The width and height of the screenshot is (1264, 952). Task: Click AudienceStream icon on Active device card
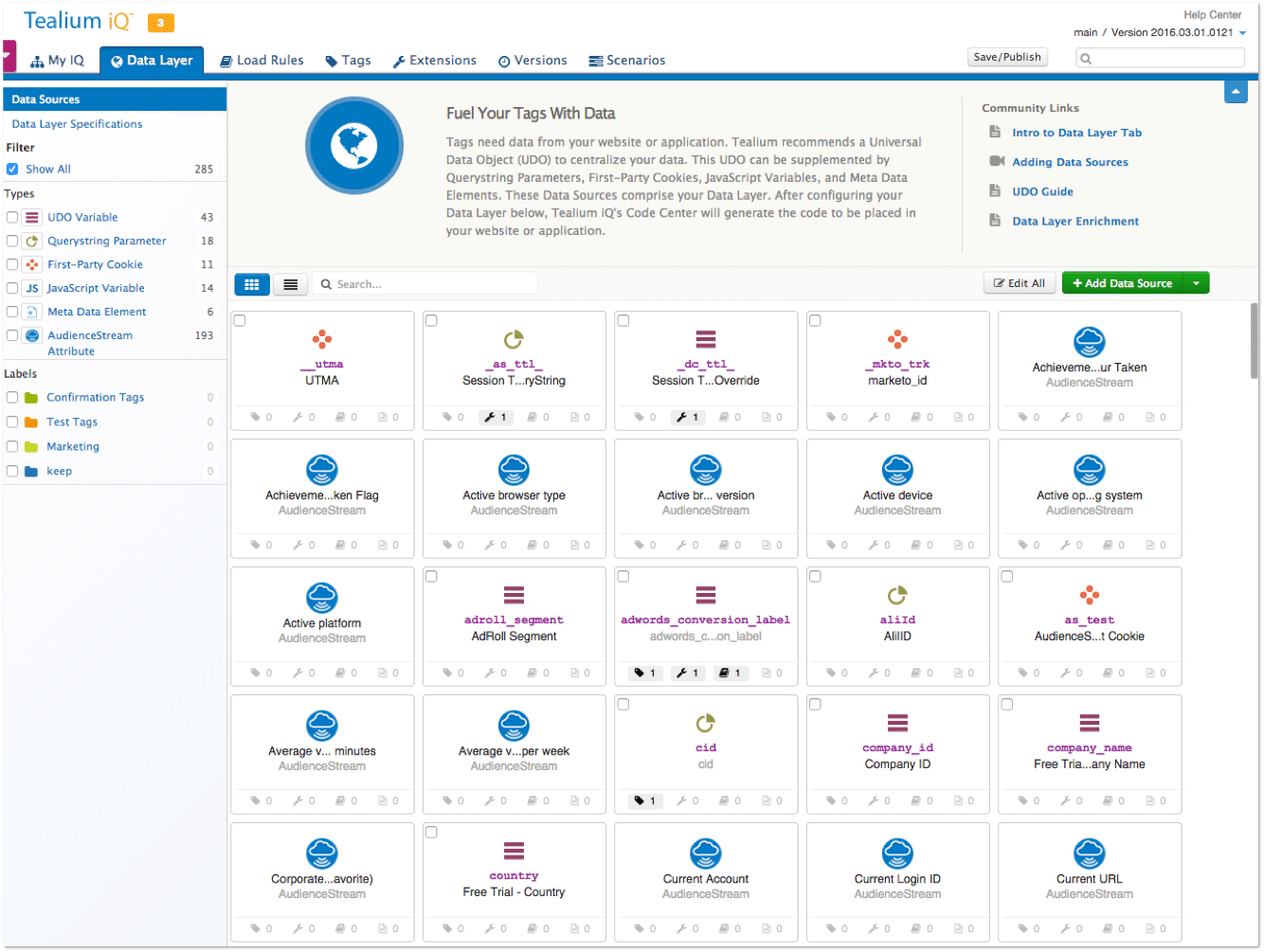click(897, 470)
